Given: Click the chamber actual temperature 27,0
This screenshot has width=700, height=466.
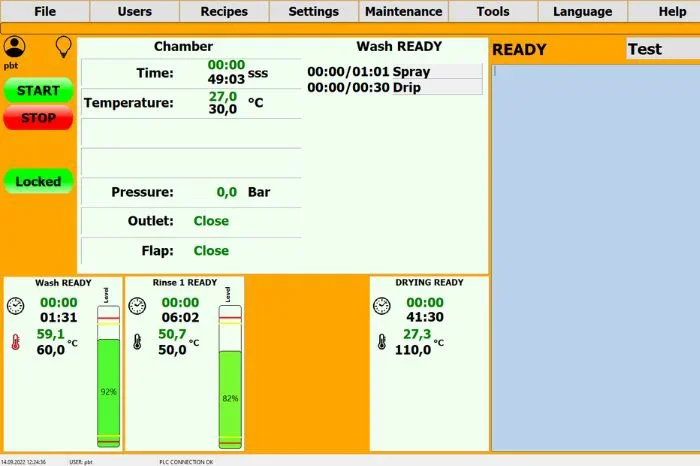Looking at the screenshot, I should pyautogui.click(x=223, y=96).
